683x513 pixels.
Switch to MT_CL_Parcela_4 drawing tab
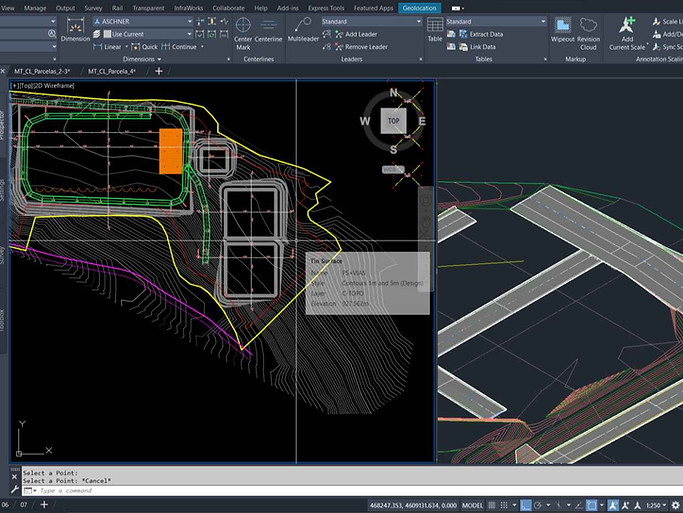coord(113,71)
